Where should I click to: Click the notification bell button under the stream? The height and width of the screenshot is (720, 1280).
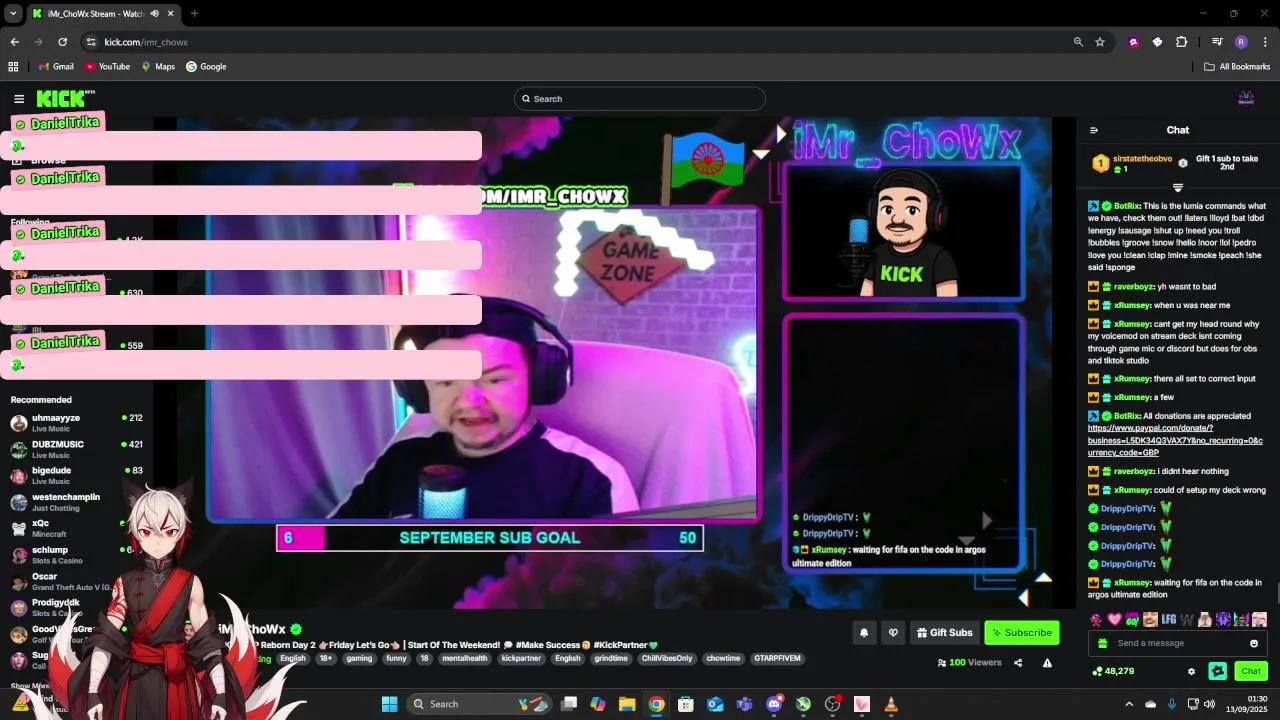coord(864,632)
